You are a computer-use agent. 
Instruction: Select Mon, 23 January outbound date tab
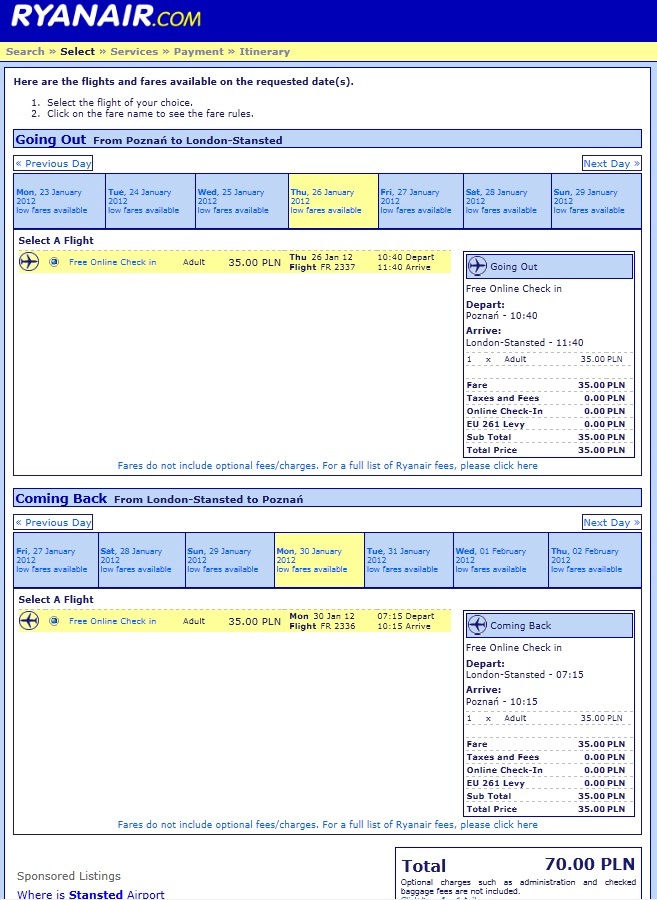pos(60,201)
